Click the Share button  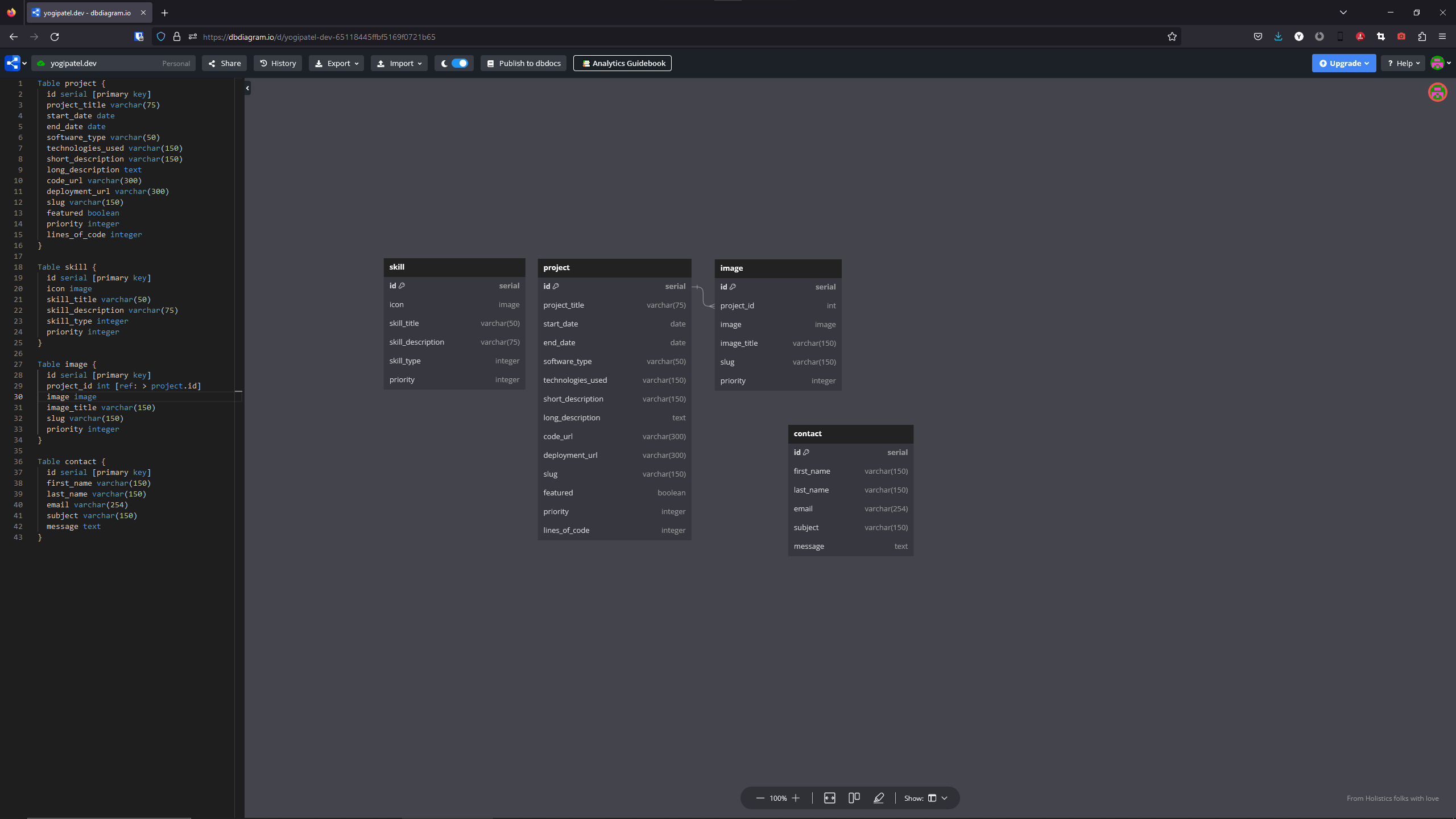224,63
